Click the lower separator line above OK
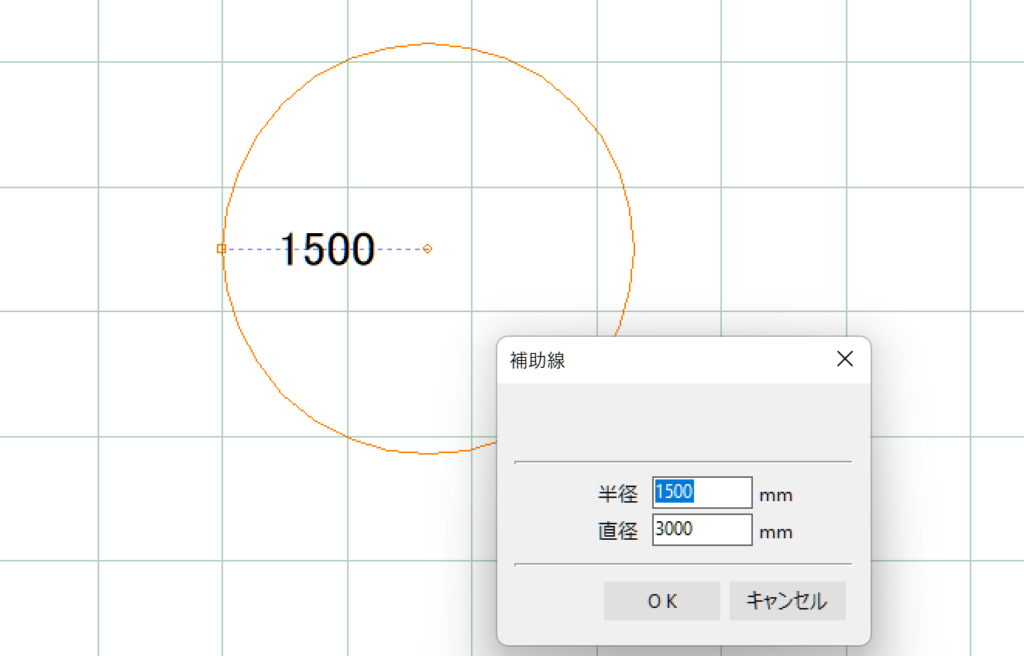This screenshot has width=1024, height=656. (x=682, y=564)
